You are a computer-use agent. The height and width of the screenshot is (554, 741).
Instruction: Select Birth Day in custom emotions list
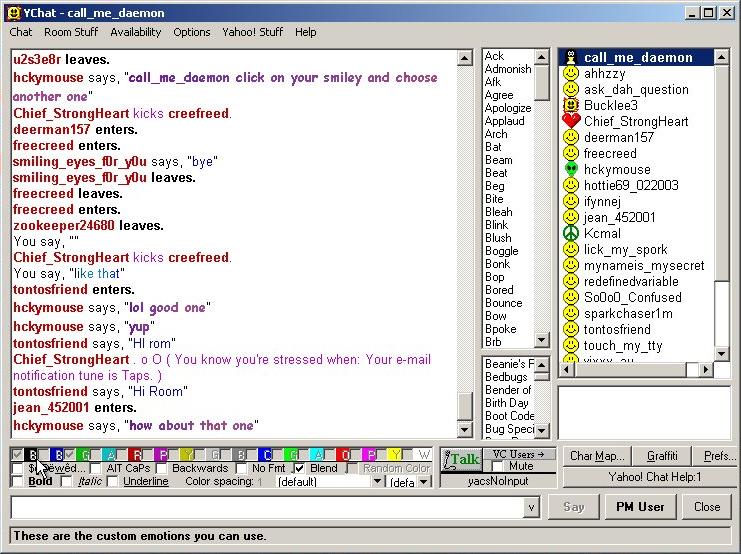click(507, 403)
